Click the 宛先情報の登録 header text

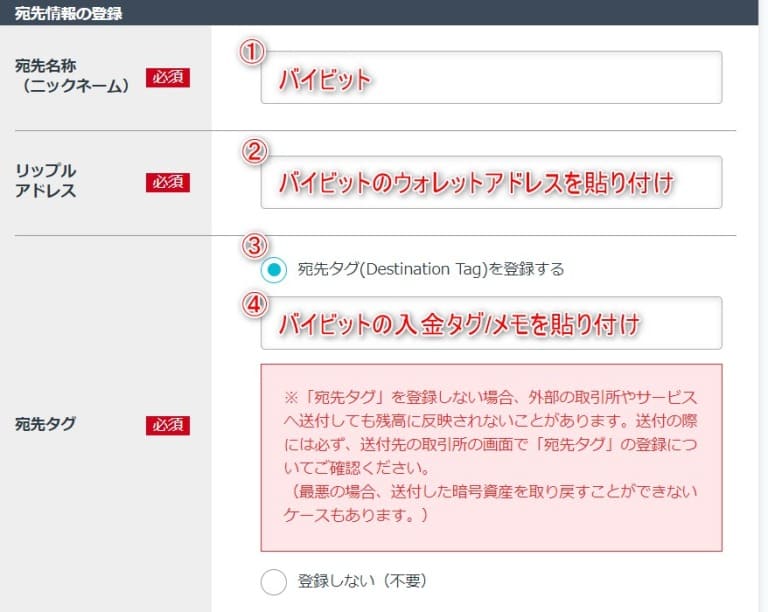point(69,13)
